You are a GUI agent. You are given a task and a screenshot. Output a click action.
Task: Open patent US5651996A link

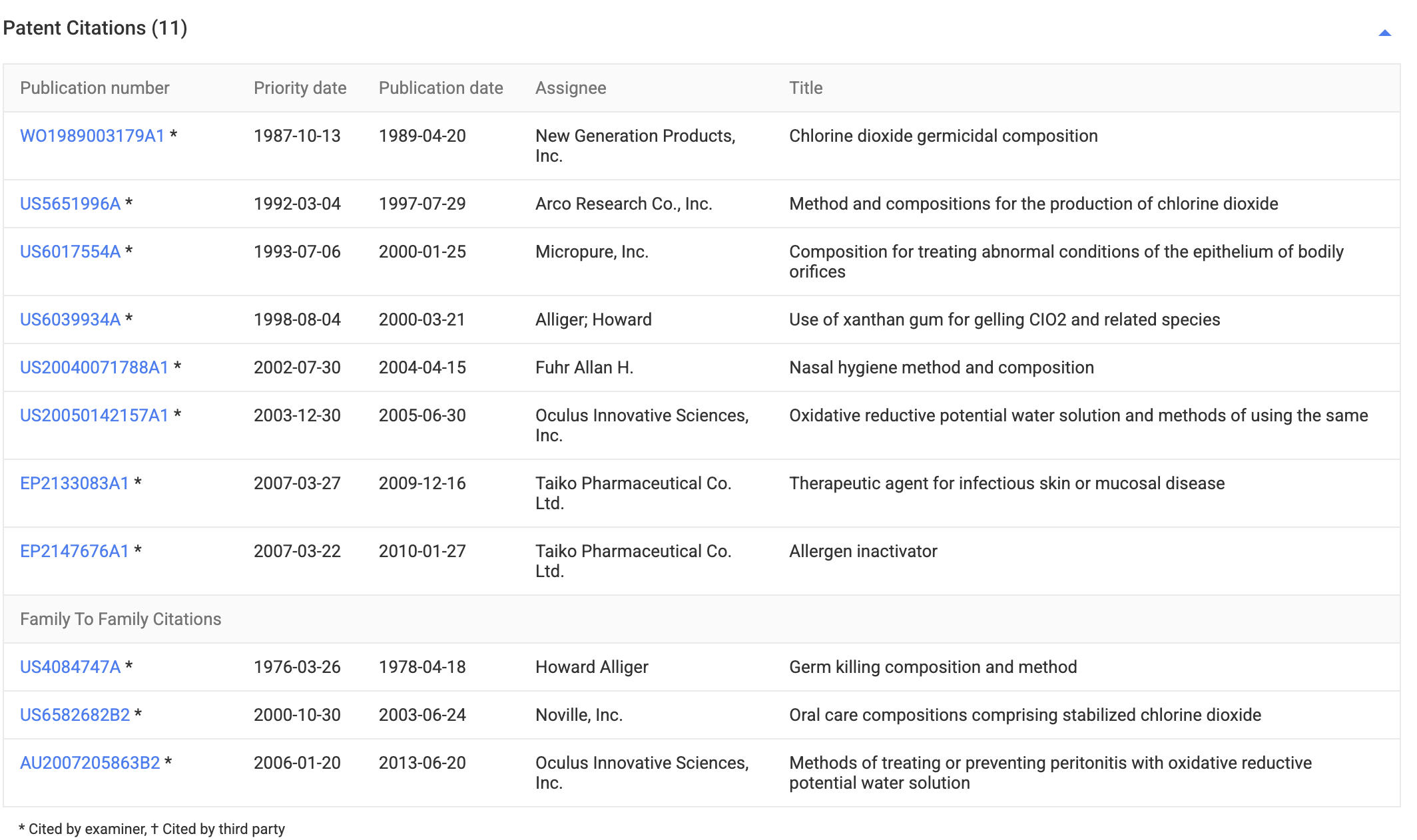pyautogui.click(x=70, y=204)
